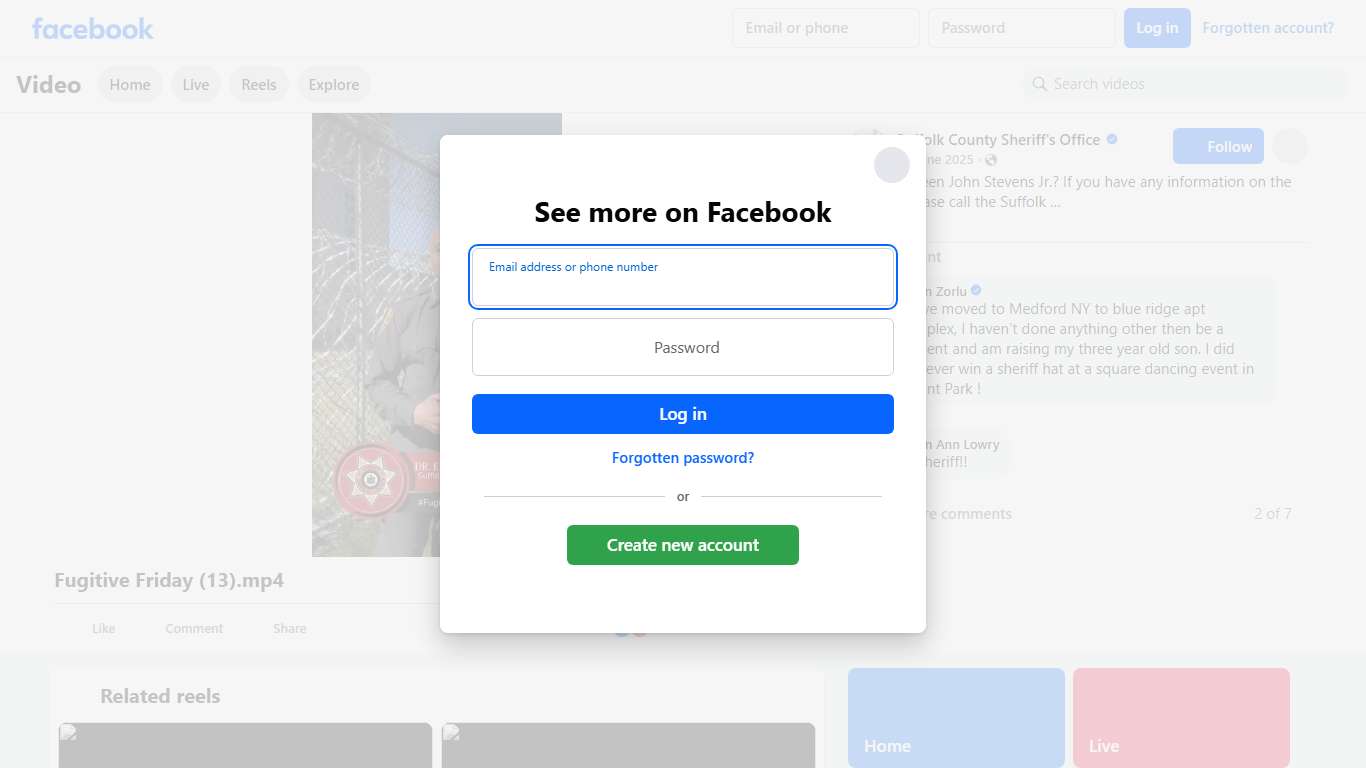Click the pink Live tile at bottom

(x=1181, y=718)
